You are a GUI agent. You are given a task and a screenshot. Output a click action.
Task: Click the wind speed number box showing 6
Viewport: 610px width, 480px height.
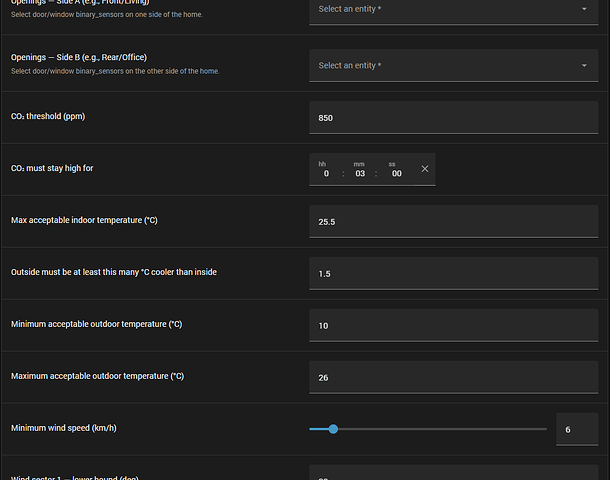[x=577, y=429]
